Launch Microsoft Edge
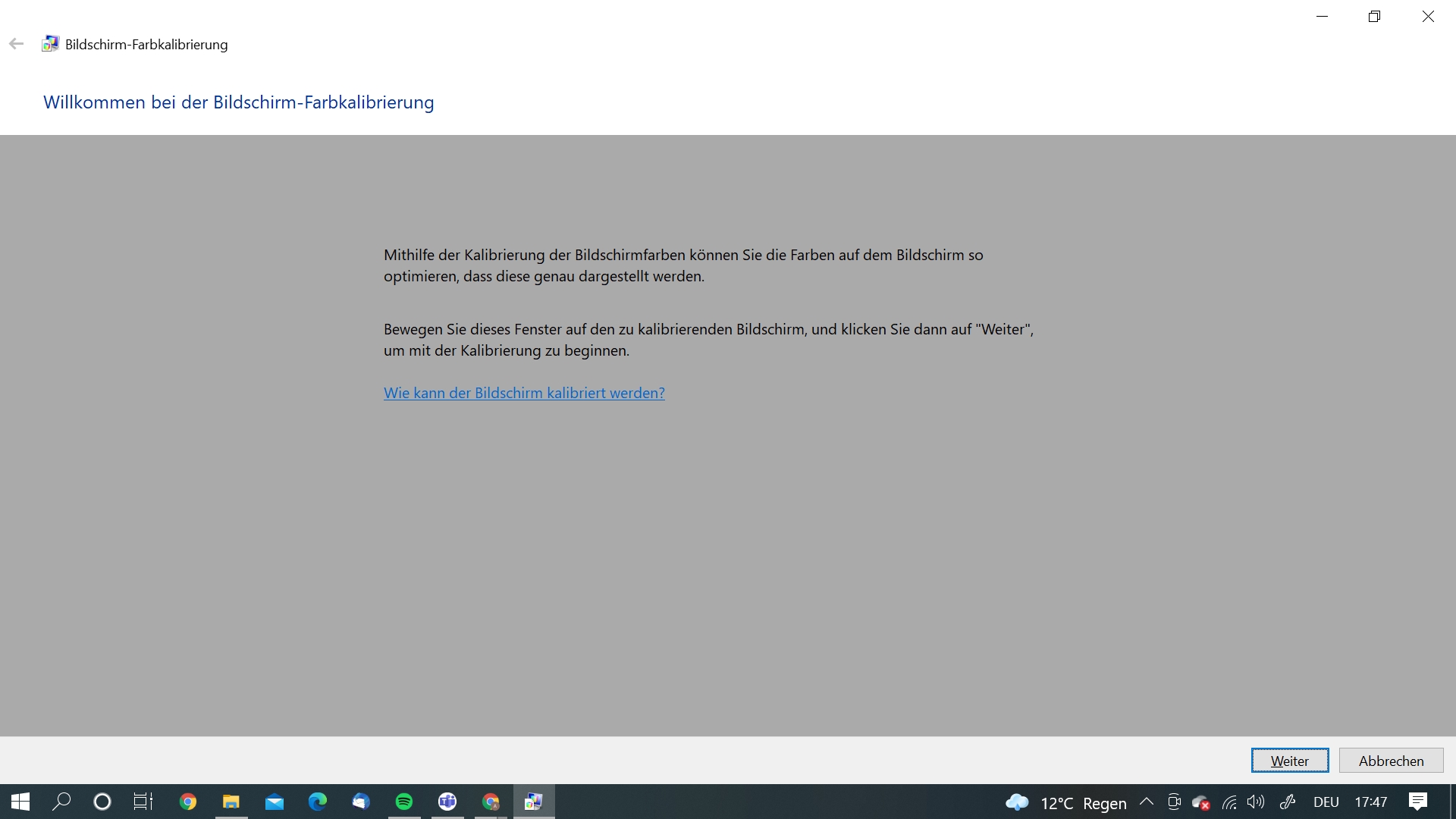 click(x=317, y=802)
